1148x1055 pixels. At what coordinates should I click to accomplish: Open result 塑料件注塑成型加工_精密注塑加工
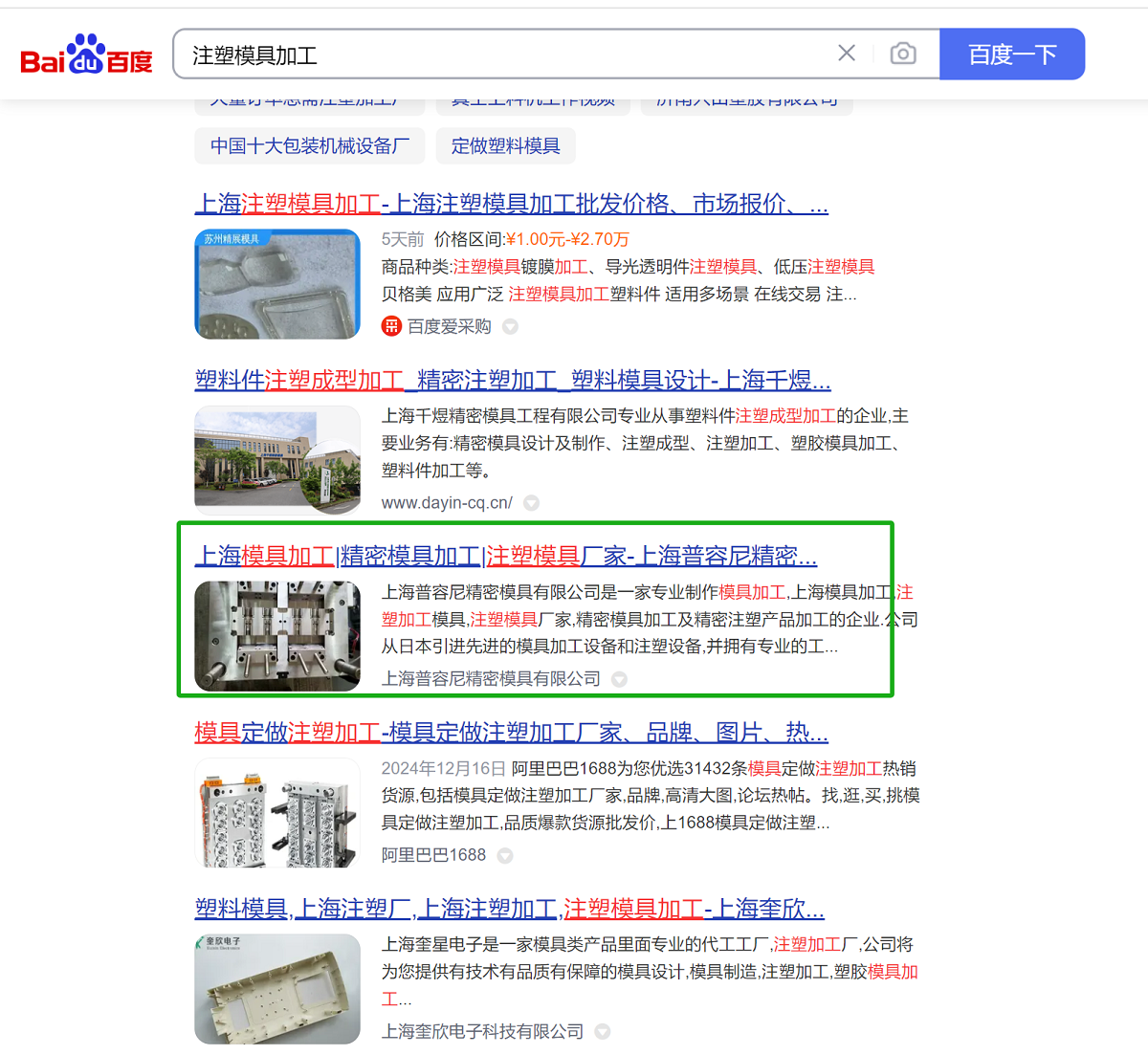coord(513,381)
